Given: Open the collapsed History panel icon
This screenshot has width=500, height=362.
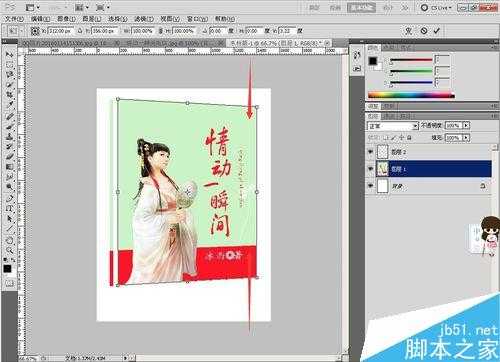Looking at the screenshot, I should click(x=357, y=55).
